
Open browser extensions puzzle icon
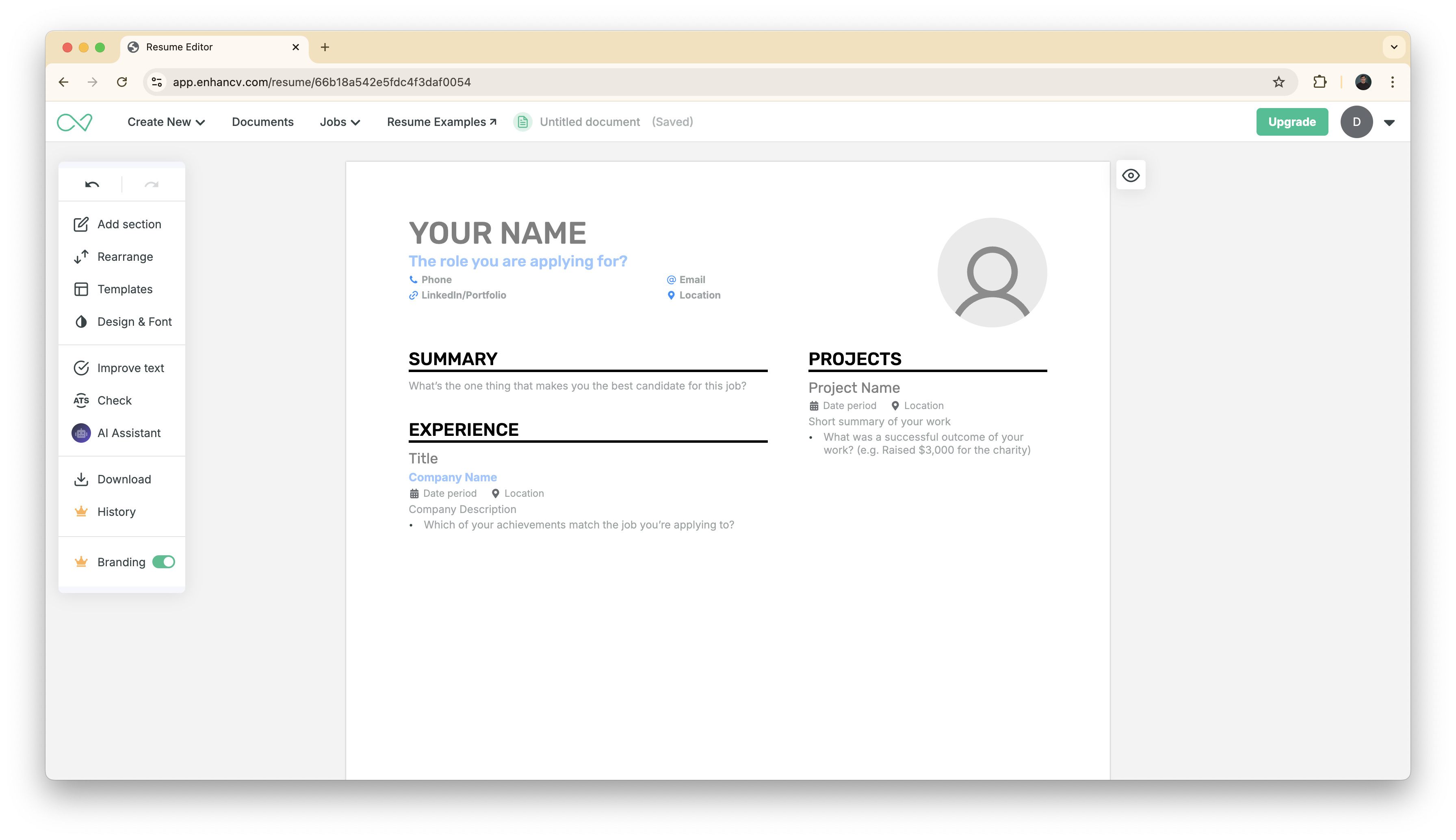point(1319,82)
